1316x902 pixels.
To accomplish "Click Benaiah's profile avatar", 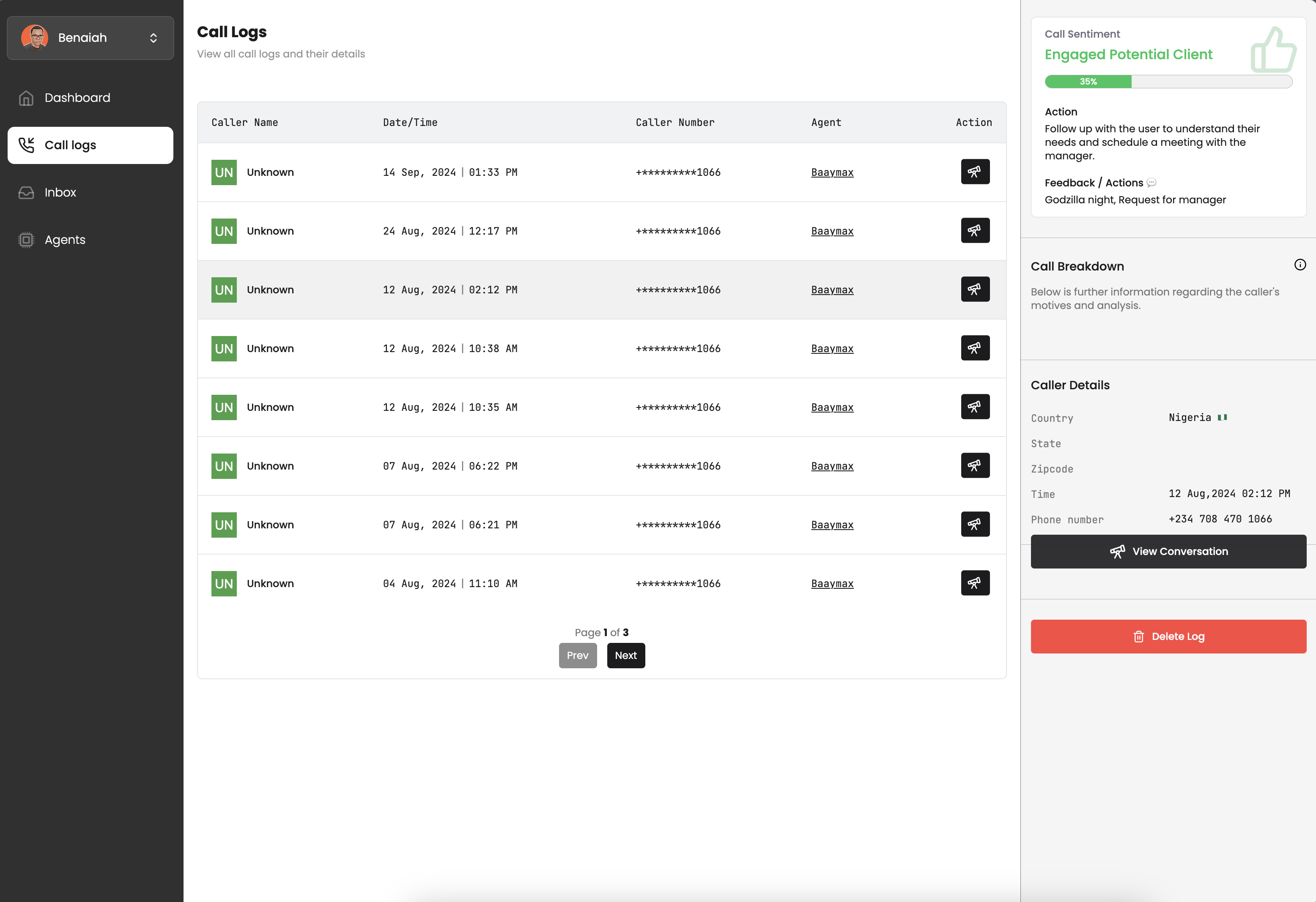I will (35, 38).
